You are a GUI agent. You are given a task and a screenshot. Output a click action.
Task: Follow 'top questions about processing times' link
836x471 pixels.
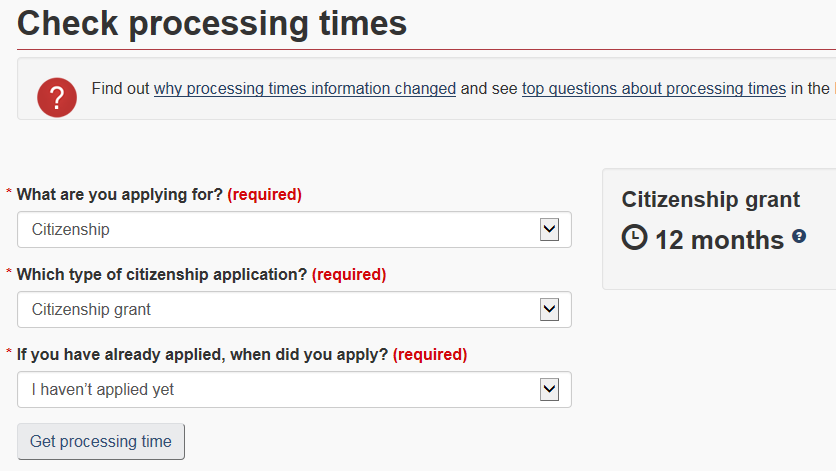[x=653, y=89]
